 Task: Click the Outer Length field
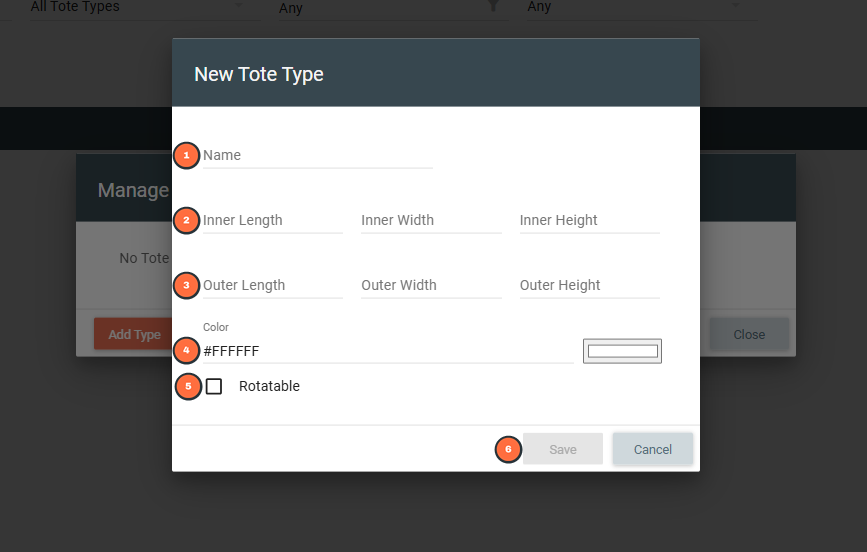point(273,285)
